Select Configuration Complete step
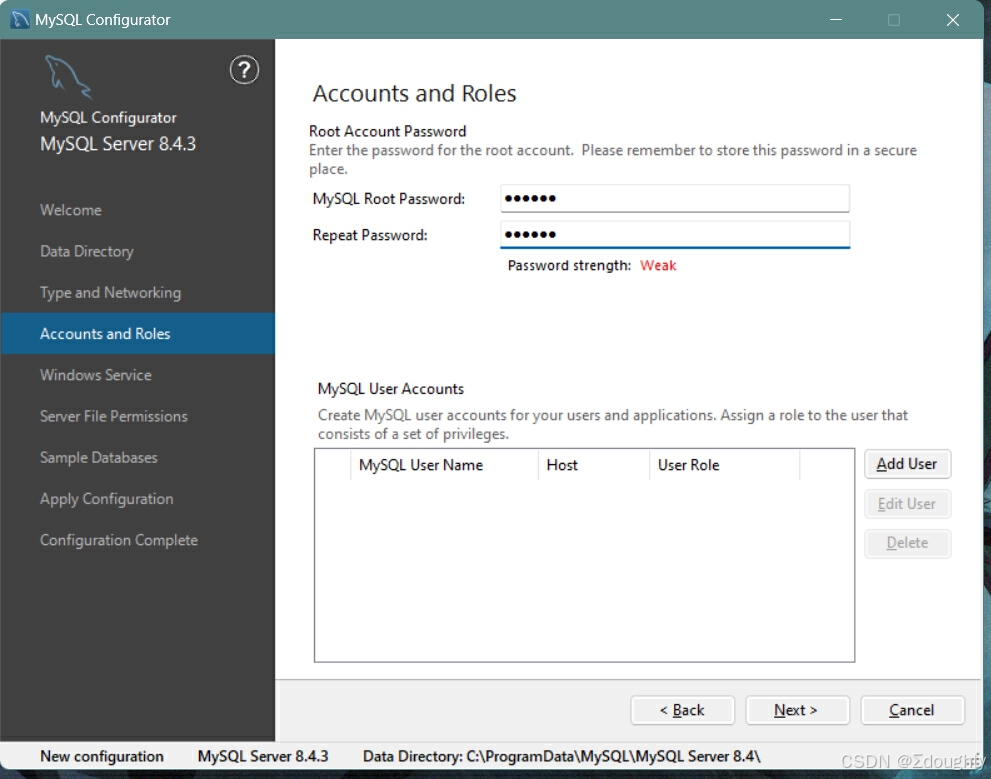Screen dimensions: 991x779 (119, 540)
